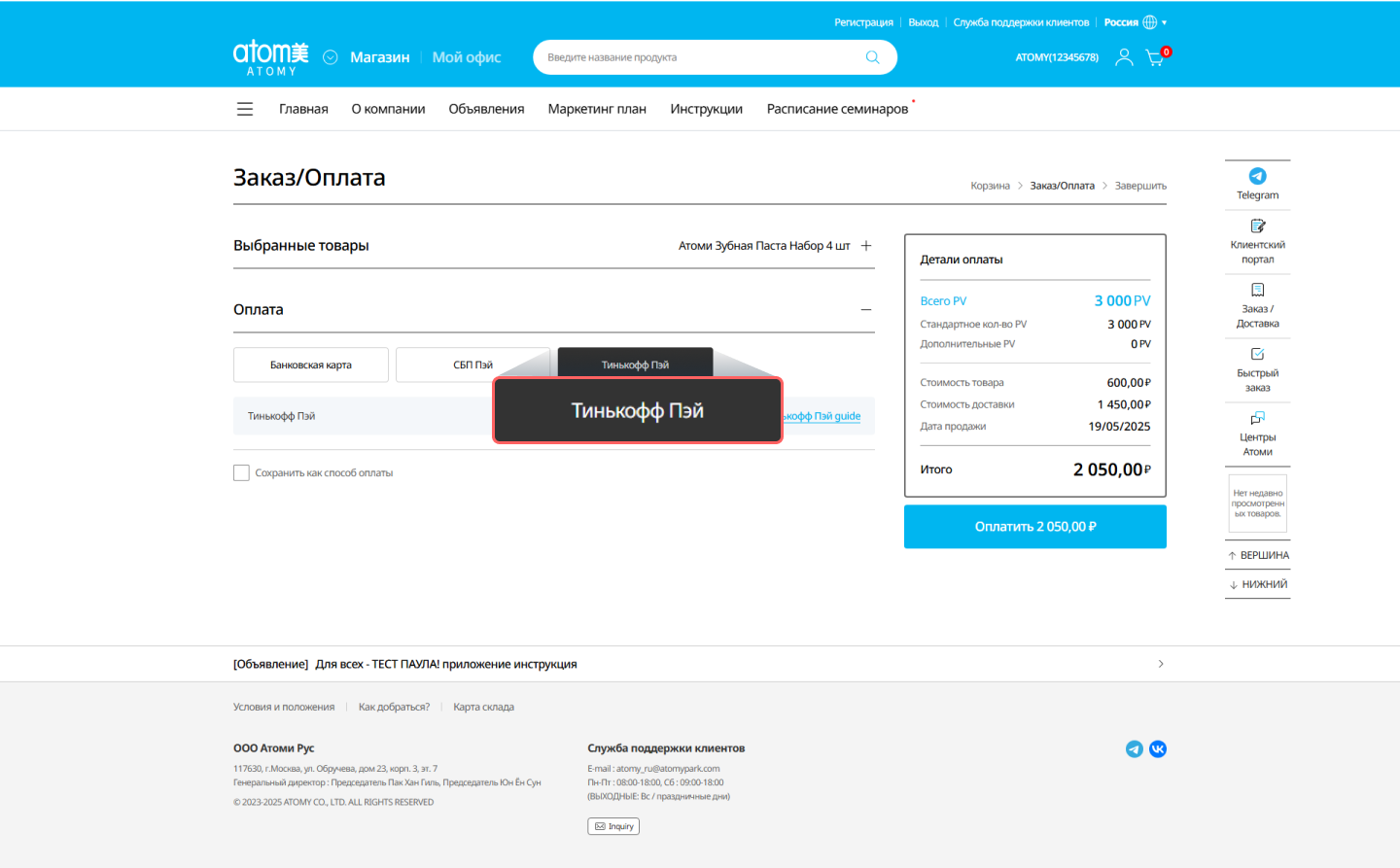
Task: Open the user account icon
Action: [1124, 57]
